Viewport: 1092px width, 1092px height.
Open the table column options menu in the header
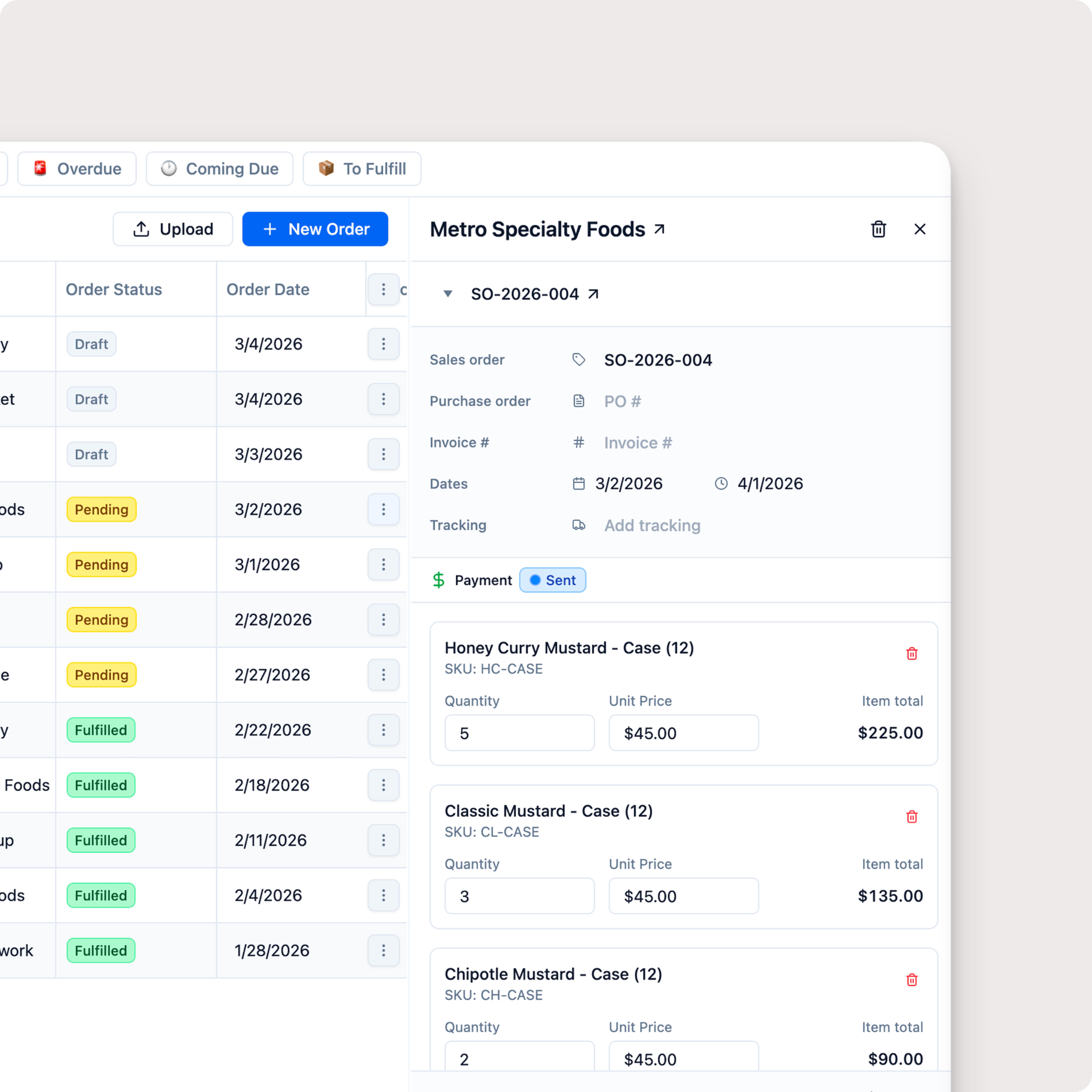tap(383, 289)
